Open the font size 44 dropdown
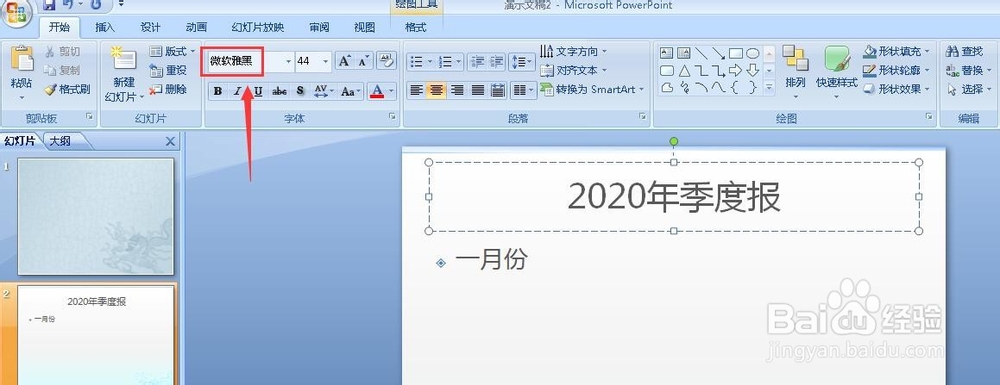Viewport: 1000px width, 385px height. point(326,61)
